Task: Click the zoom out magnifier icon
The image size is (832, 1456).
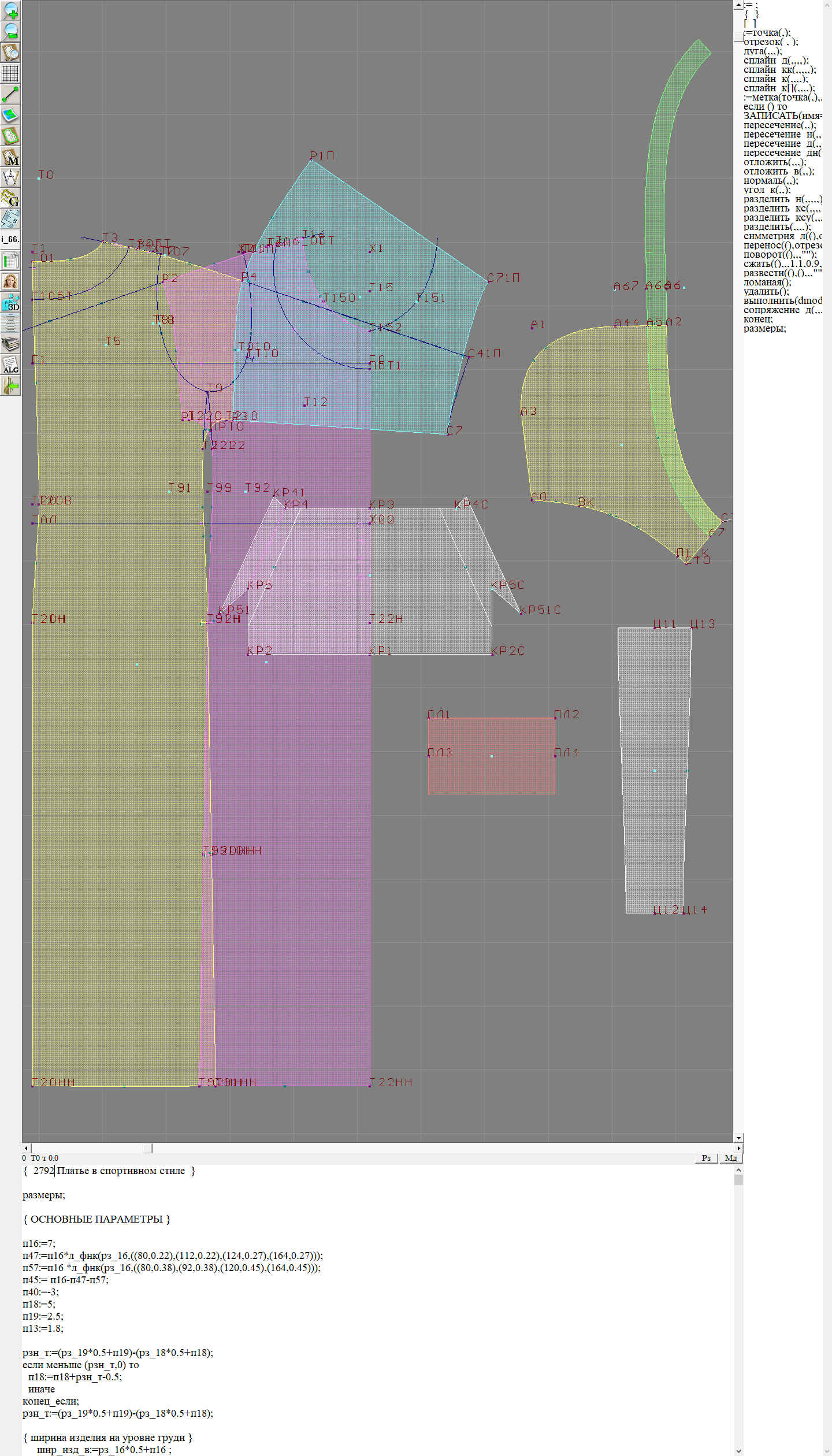Action: pos(10,32)
